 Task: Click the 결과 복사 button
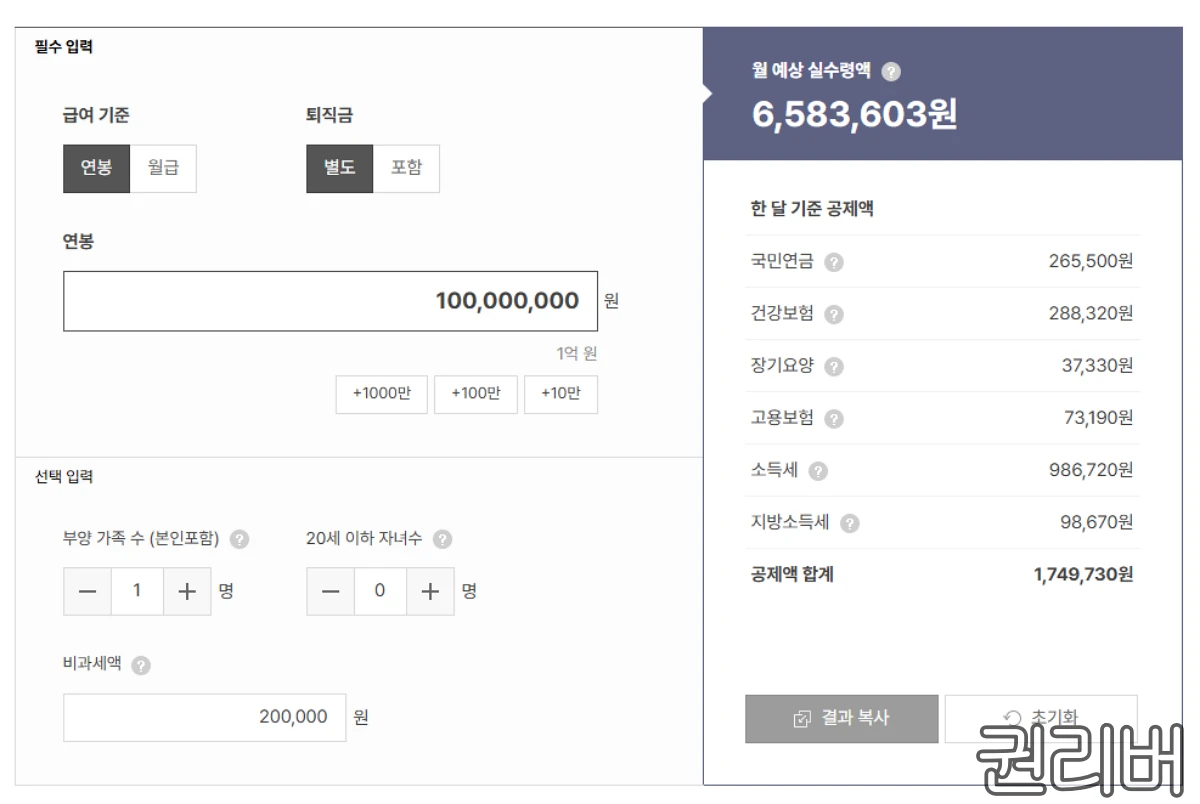coord(841,718)
